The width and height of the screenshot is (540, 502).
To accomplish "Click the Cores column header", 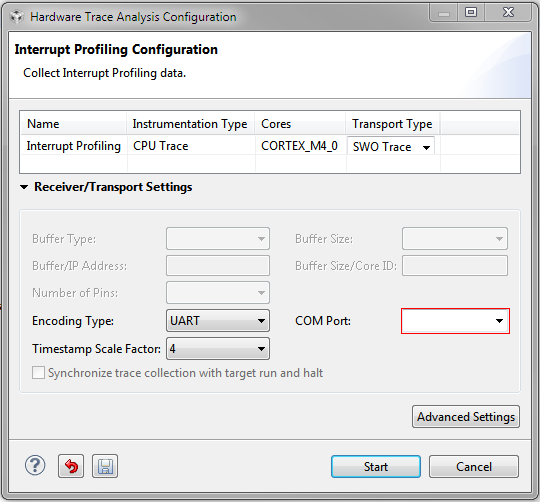I will [x=300, y=123].
